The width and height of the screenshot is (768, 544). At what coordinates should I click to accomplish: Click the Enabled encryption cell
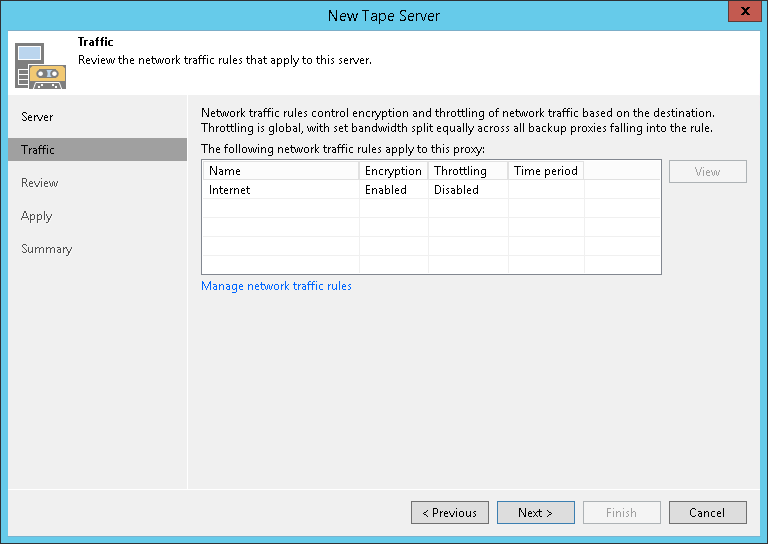click(x=386, y=190)
